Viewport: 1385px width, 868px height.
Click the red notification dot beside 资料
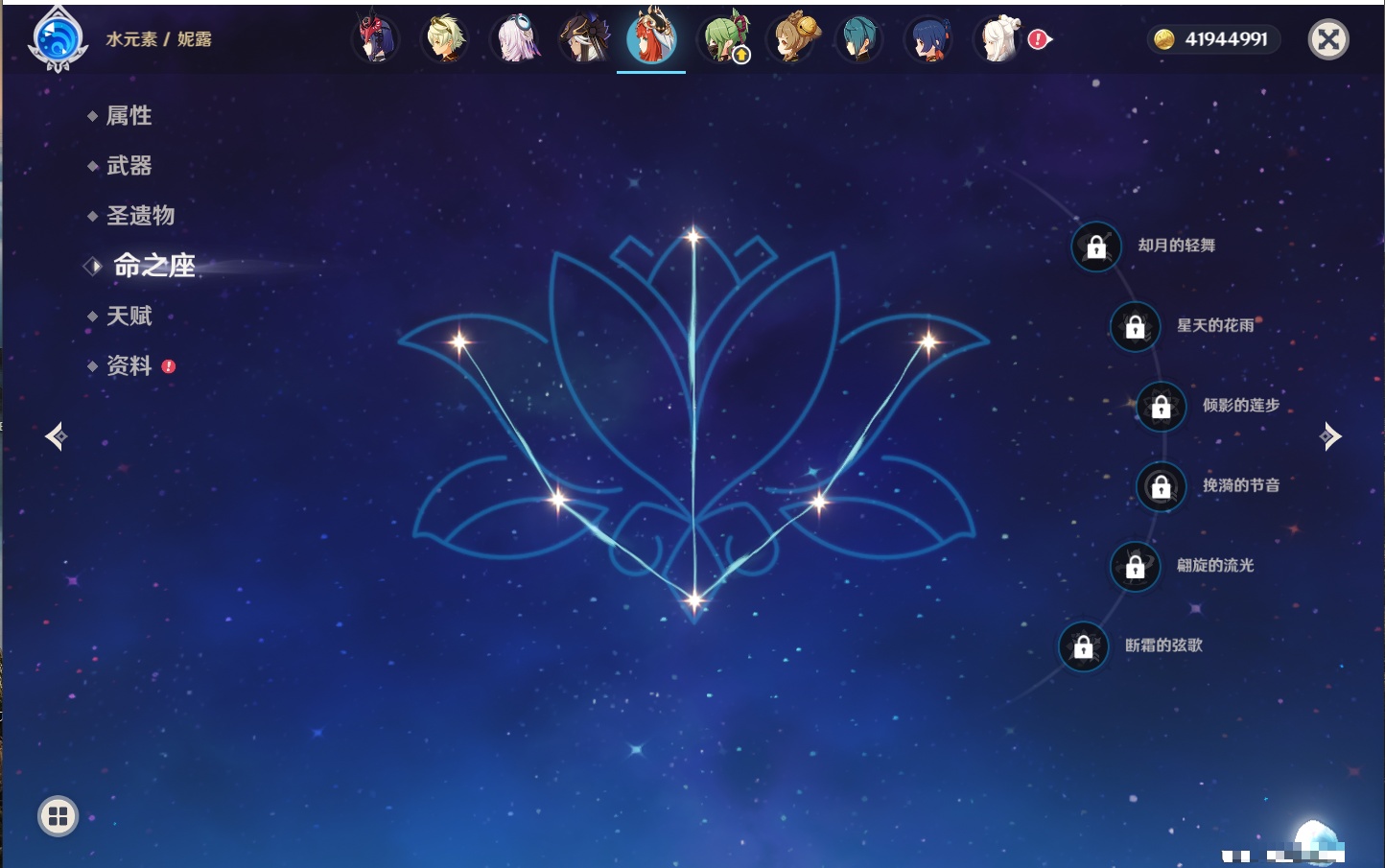click(169, 366)
